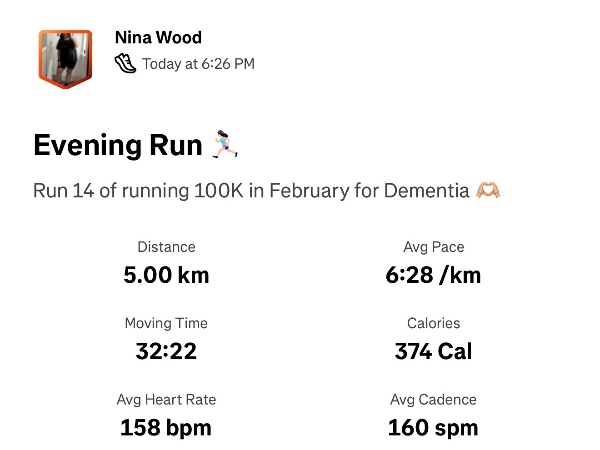Click the running shoe activity icon

click(x=125, y=63)
